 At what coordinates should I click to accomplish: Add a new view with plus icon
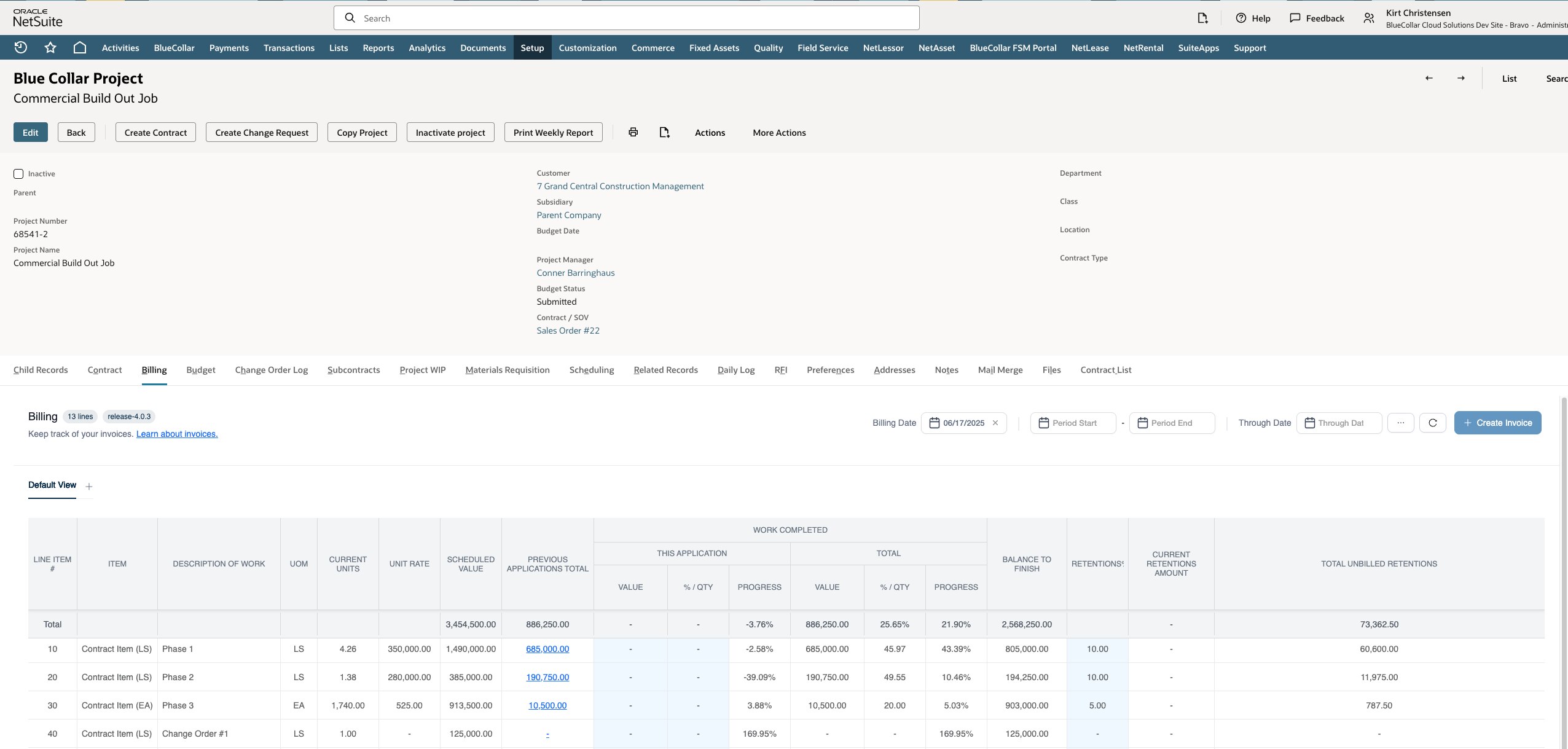89,486
